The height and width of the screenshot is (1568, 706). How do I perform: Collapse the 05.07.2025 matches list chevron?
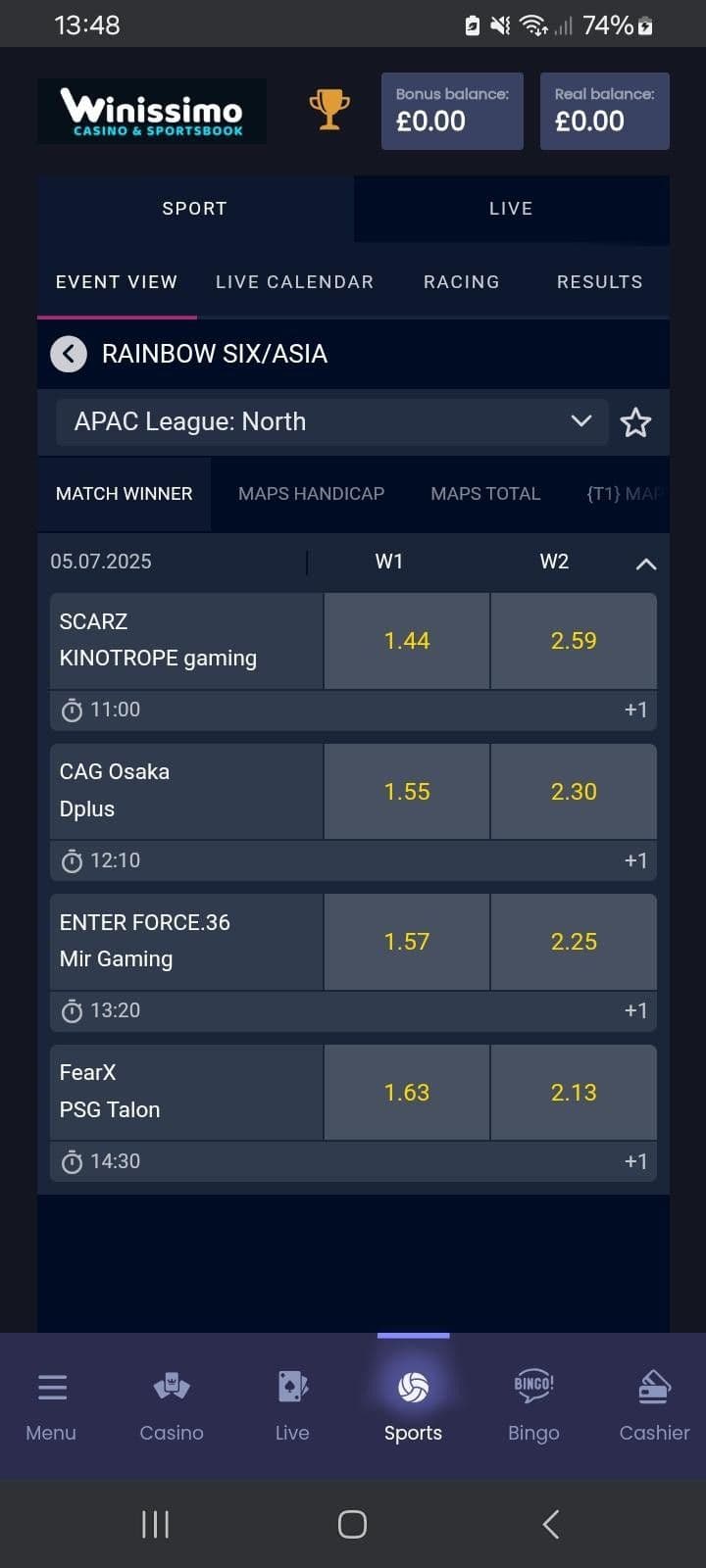(x=645, y=563)
